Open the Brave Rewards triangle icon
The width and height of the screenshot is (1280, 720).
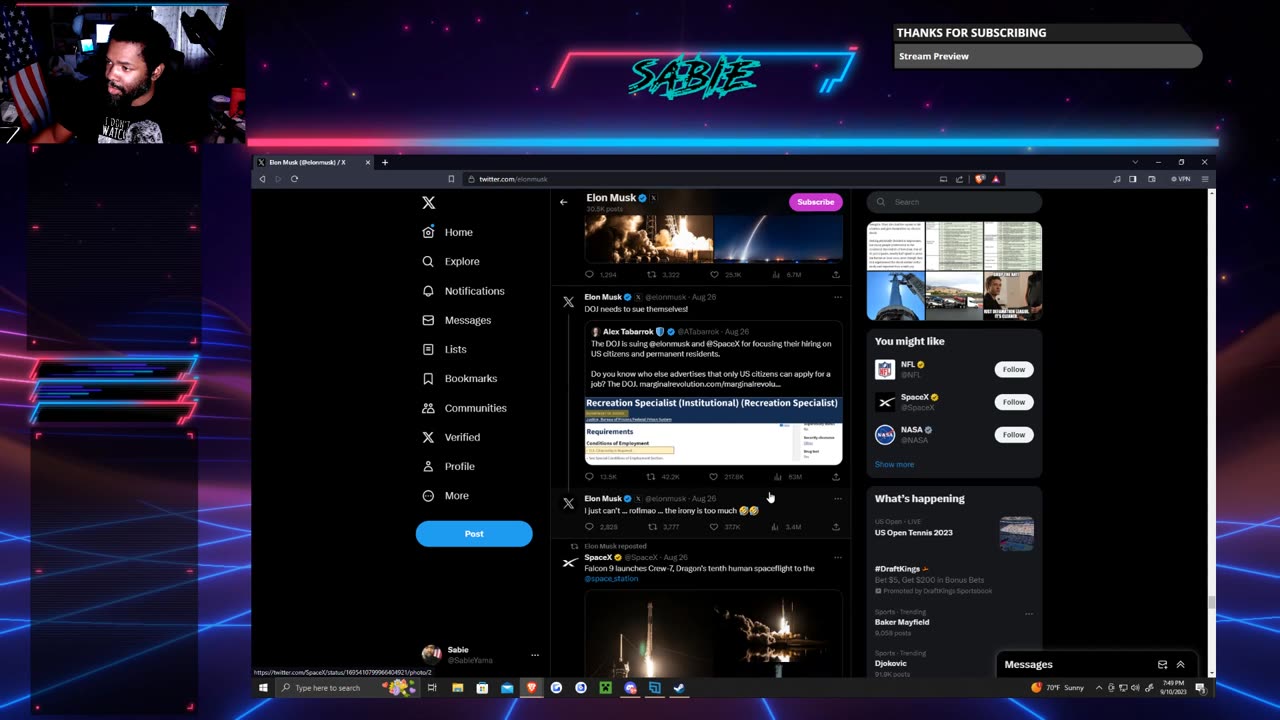tap(995, 179)
